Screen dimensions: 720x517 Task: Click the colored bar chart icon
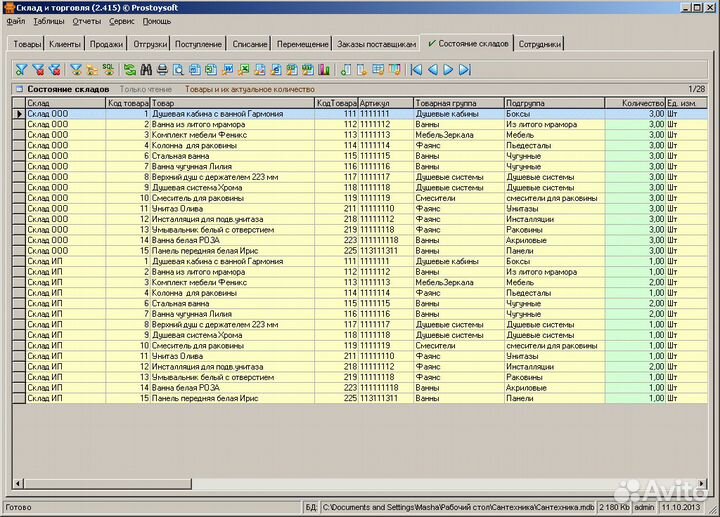pos(323,70)
